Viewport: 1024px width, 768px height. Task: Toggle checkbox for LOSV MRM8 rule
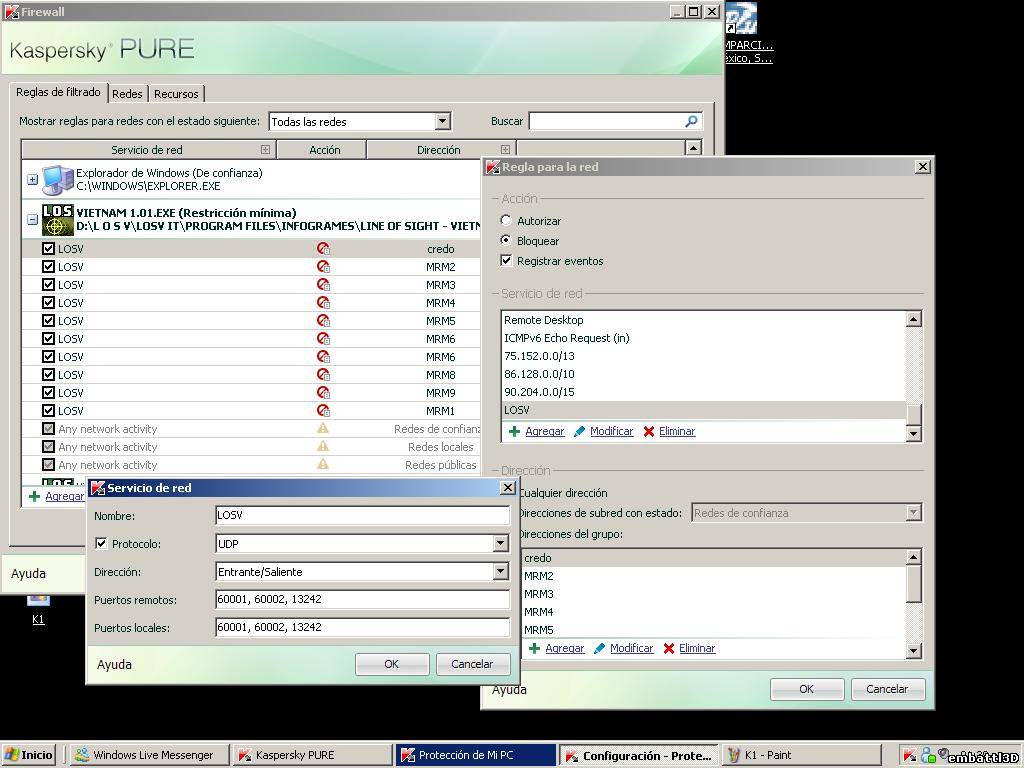(48, 374)
